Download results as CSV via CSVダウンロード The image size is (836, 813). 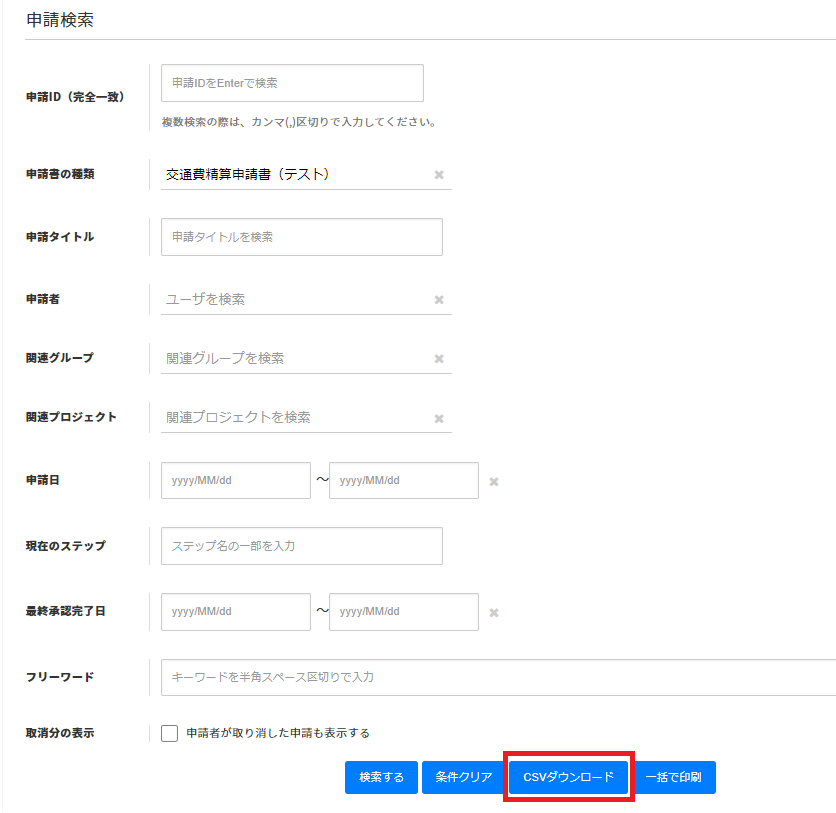[x=568, y=777]
